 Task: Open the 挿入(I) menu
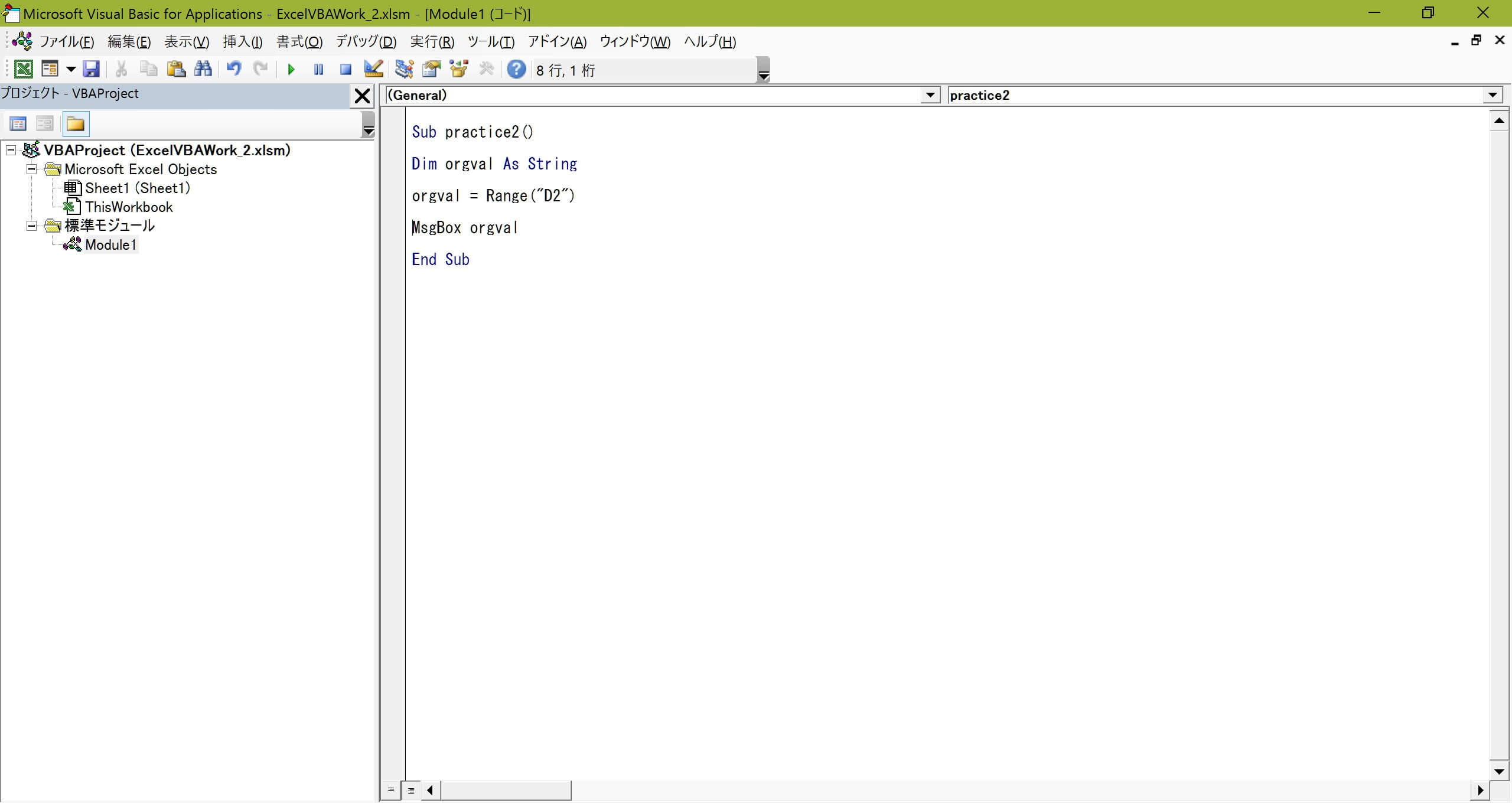pyautogui.click(x=242, y=42)
